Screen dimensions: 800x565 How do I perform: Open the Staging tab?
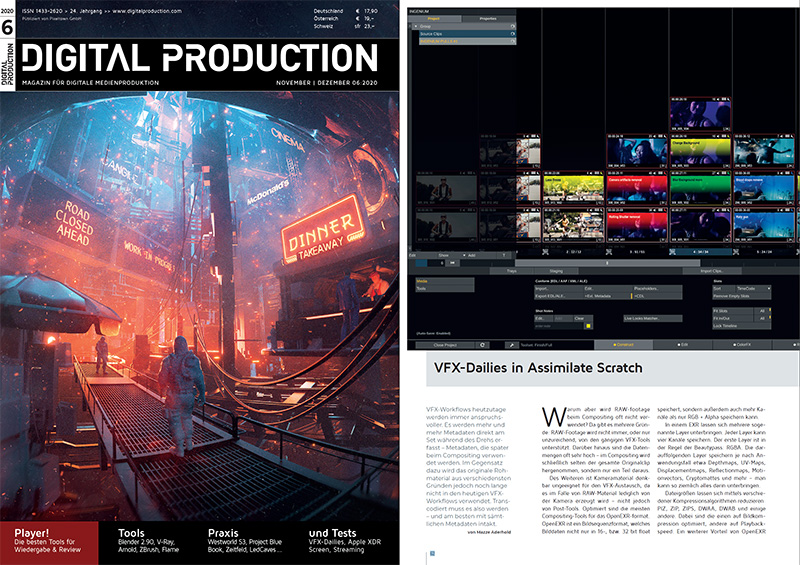pyautogui.click(x=556, y=271)
